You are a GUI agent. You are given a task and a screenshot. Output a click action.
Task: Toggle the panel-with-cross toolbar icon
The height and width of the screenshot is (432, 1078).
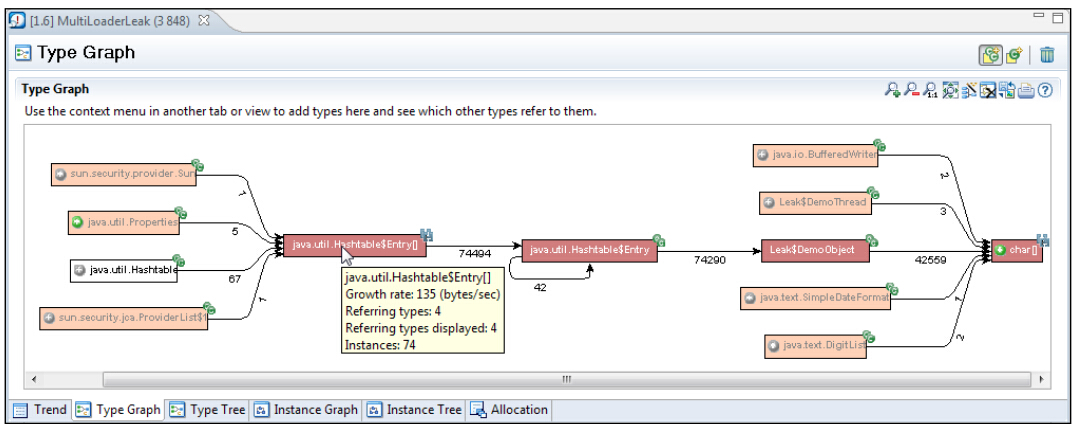pyautogui.click(x=988, y=90)
